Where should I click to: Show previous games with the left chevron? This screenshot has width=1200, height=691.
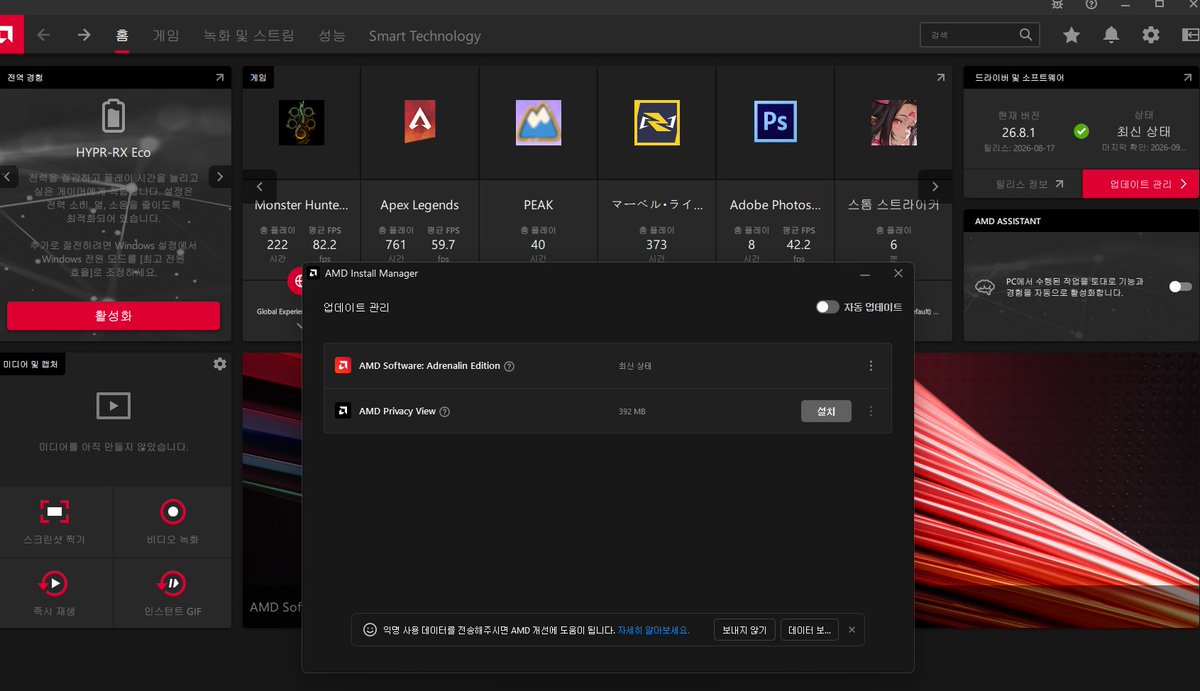pyautogui.click(x=260, y=186)
